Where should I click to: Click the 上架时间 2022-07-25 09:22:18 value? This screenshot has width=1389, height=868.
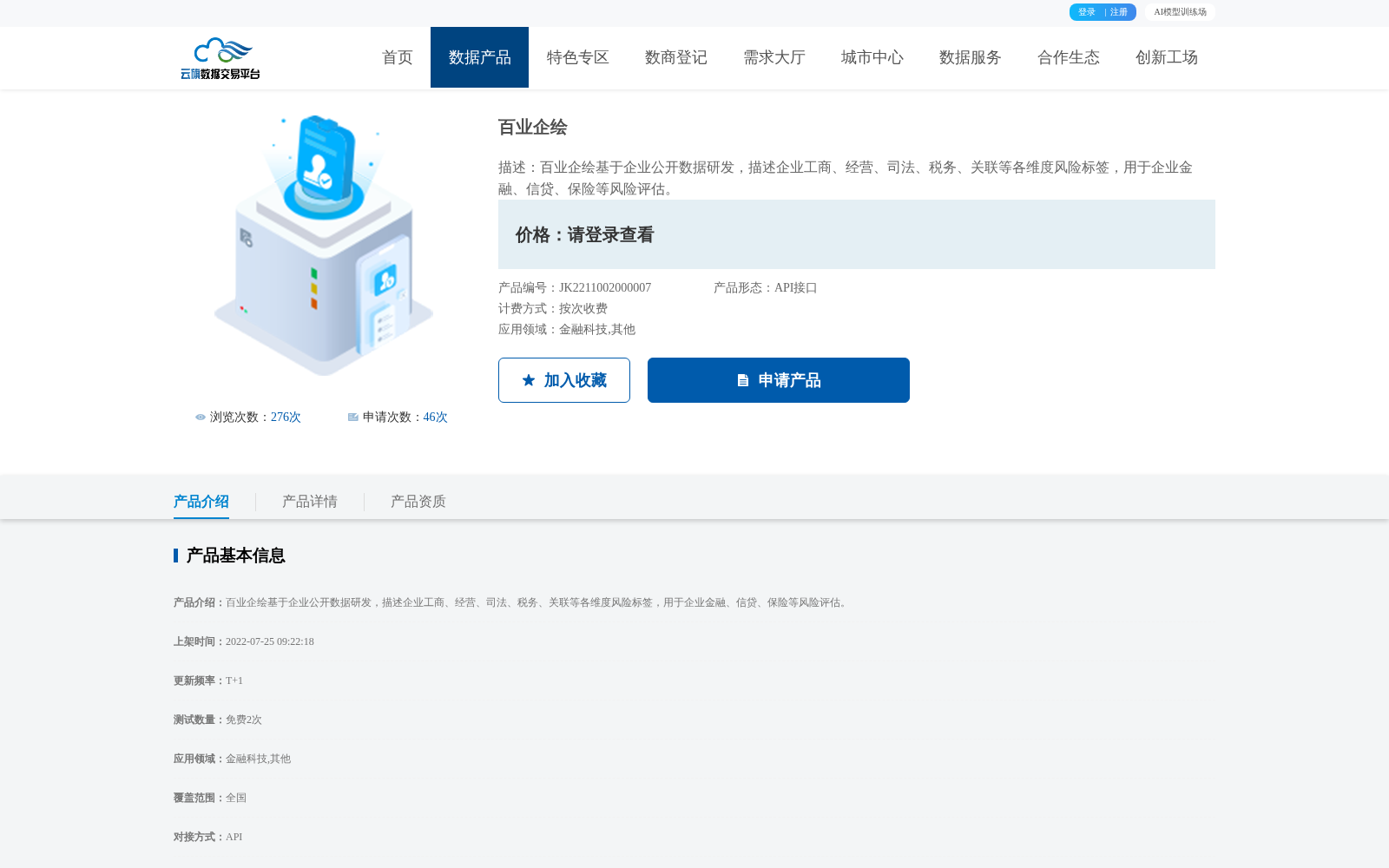point(270,641)
